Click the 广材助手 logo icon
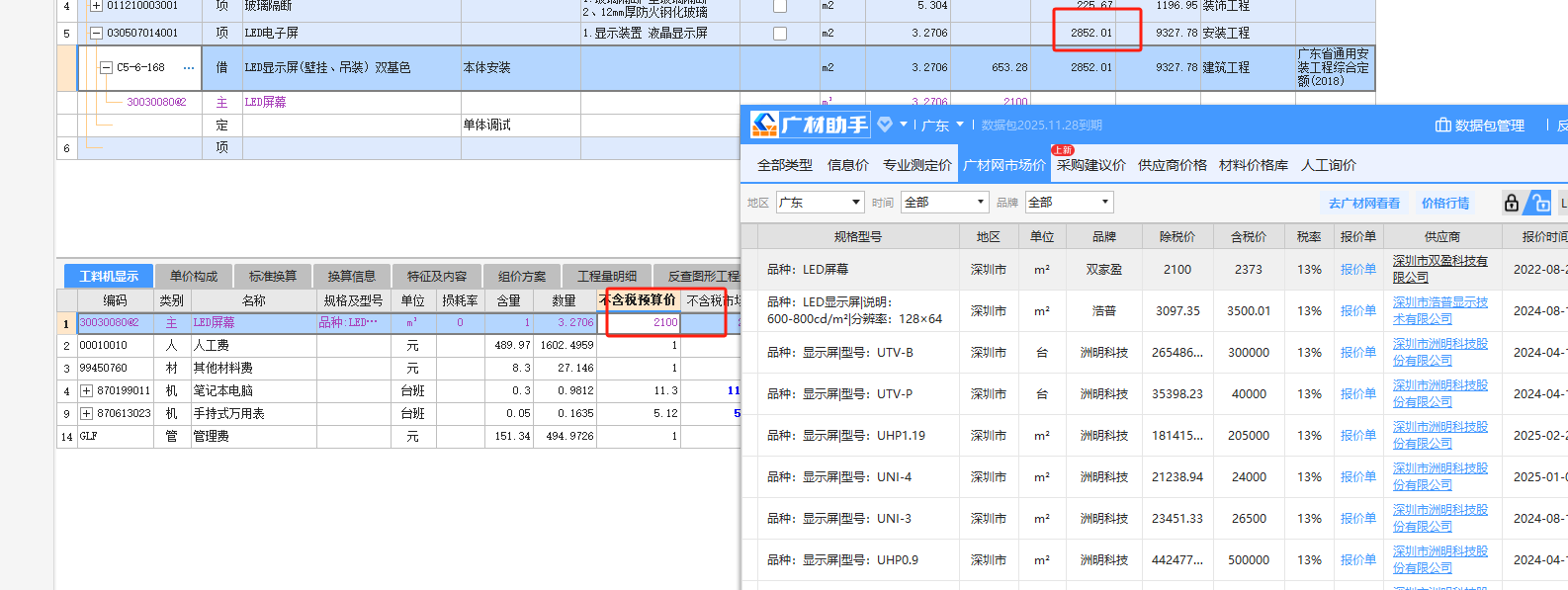The width and height of the screenshot is (1568, 590). [764, 125]
